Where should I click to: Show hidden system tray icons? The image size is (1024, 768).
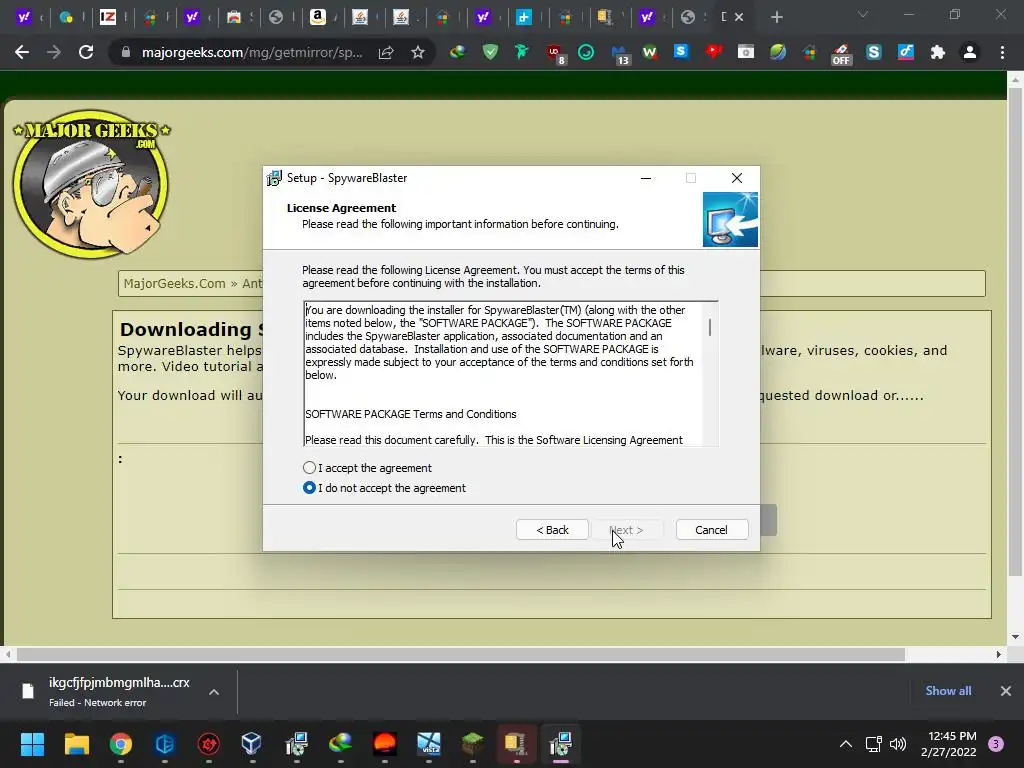click(846, 744)
